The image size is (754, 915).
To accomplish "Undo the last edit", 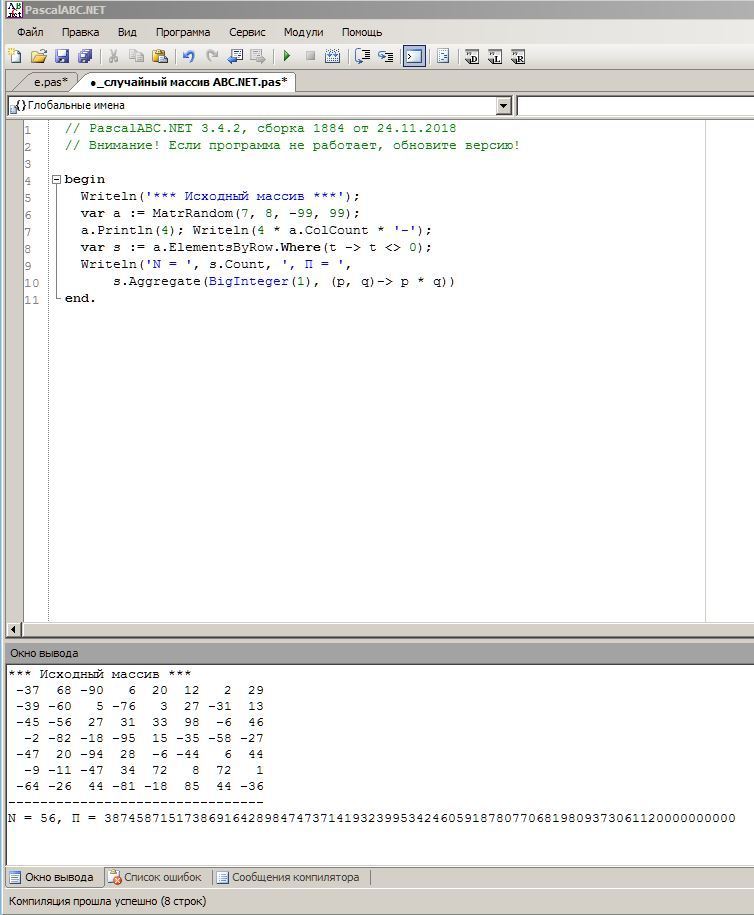I will click(x=188, y=56).
